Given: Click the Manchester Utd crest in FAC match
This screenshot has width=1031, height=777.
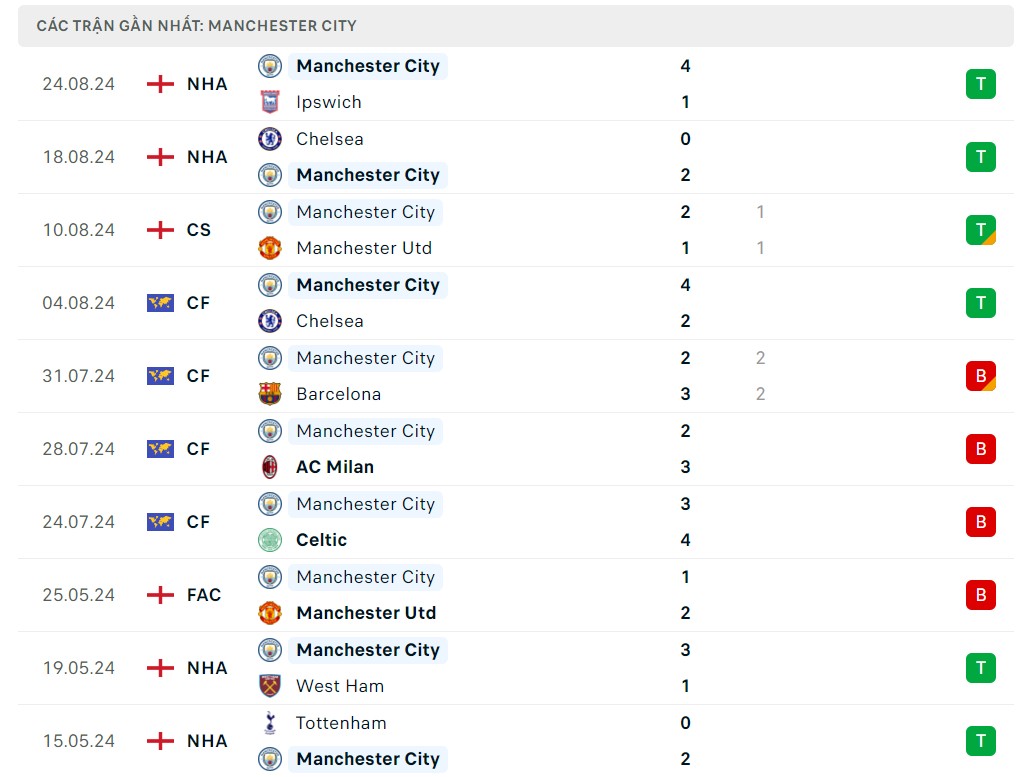Looking at the screenshot, I should (270, 613).
